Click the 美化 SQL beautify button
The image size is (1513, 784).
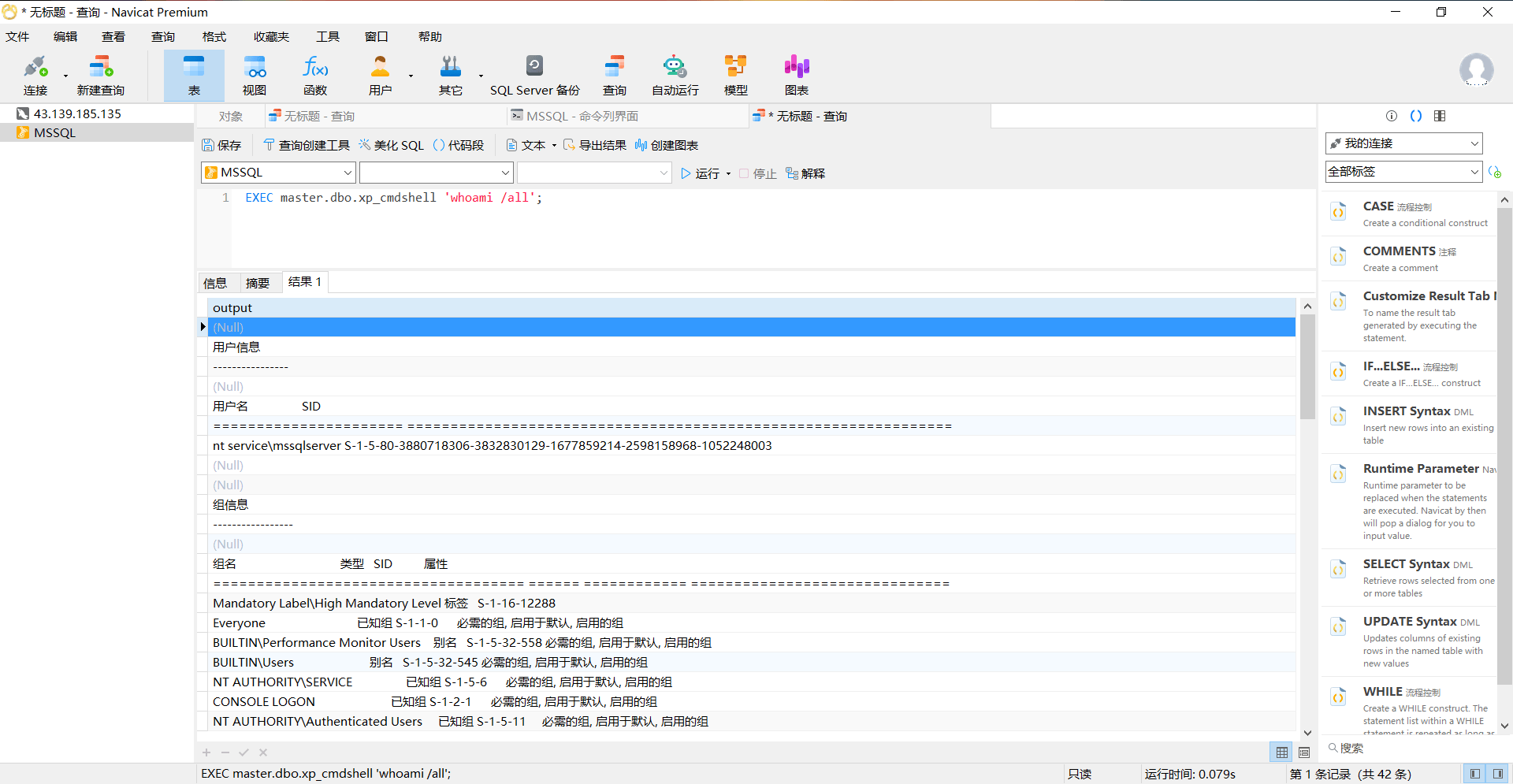point(392,146)
